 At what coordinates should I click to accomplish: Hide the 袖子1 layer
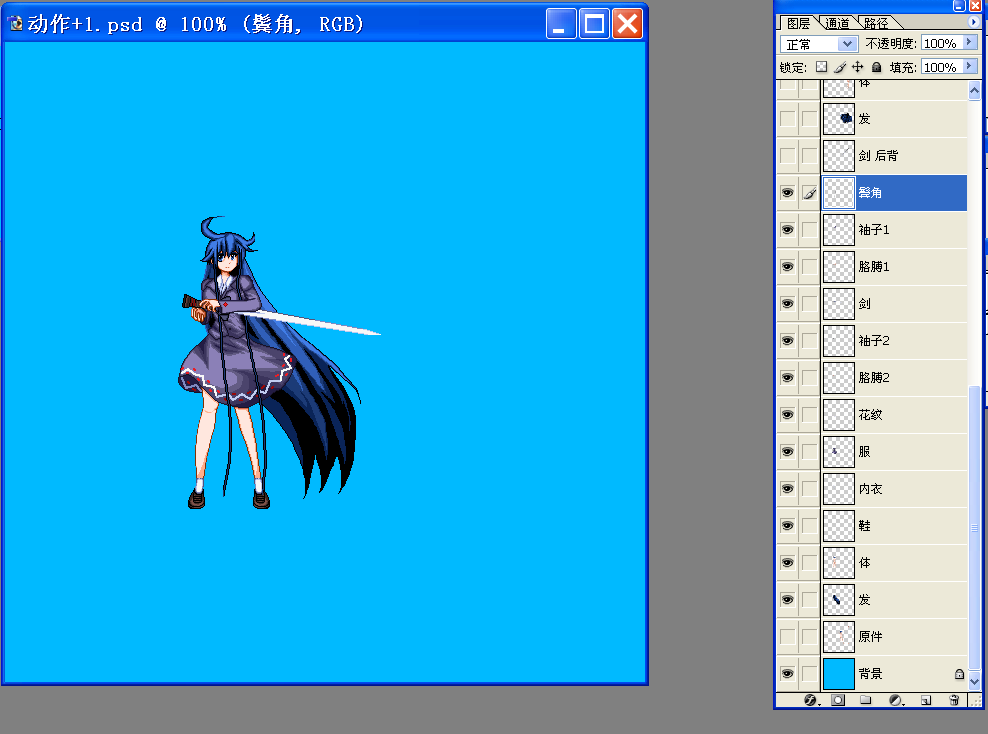tap(788, 230)
